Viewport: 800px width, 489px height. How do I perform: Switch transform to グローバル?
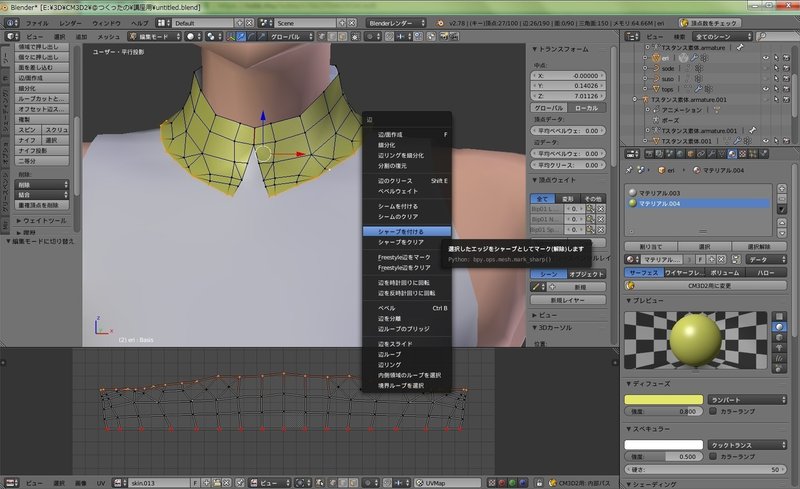click(549, 108)
